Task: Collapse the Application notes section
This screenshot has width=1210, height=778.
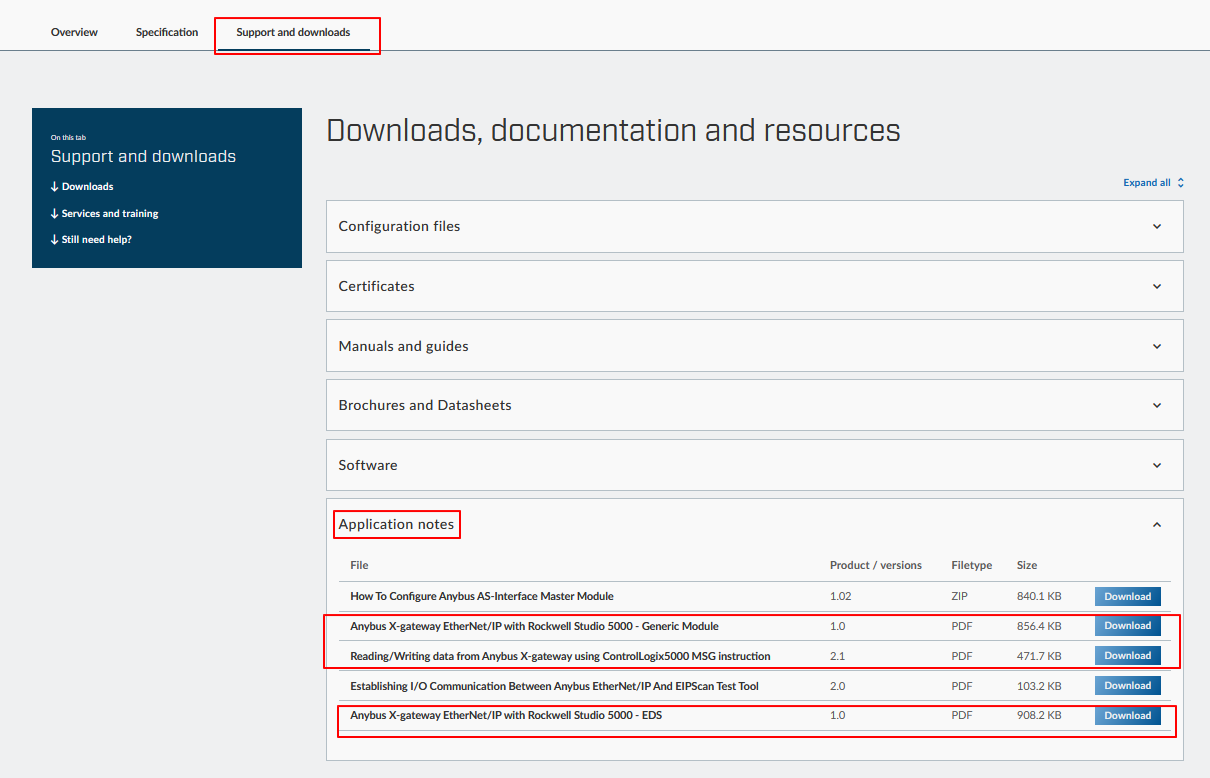Action: tap(755, 524)
